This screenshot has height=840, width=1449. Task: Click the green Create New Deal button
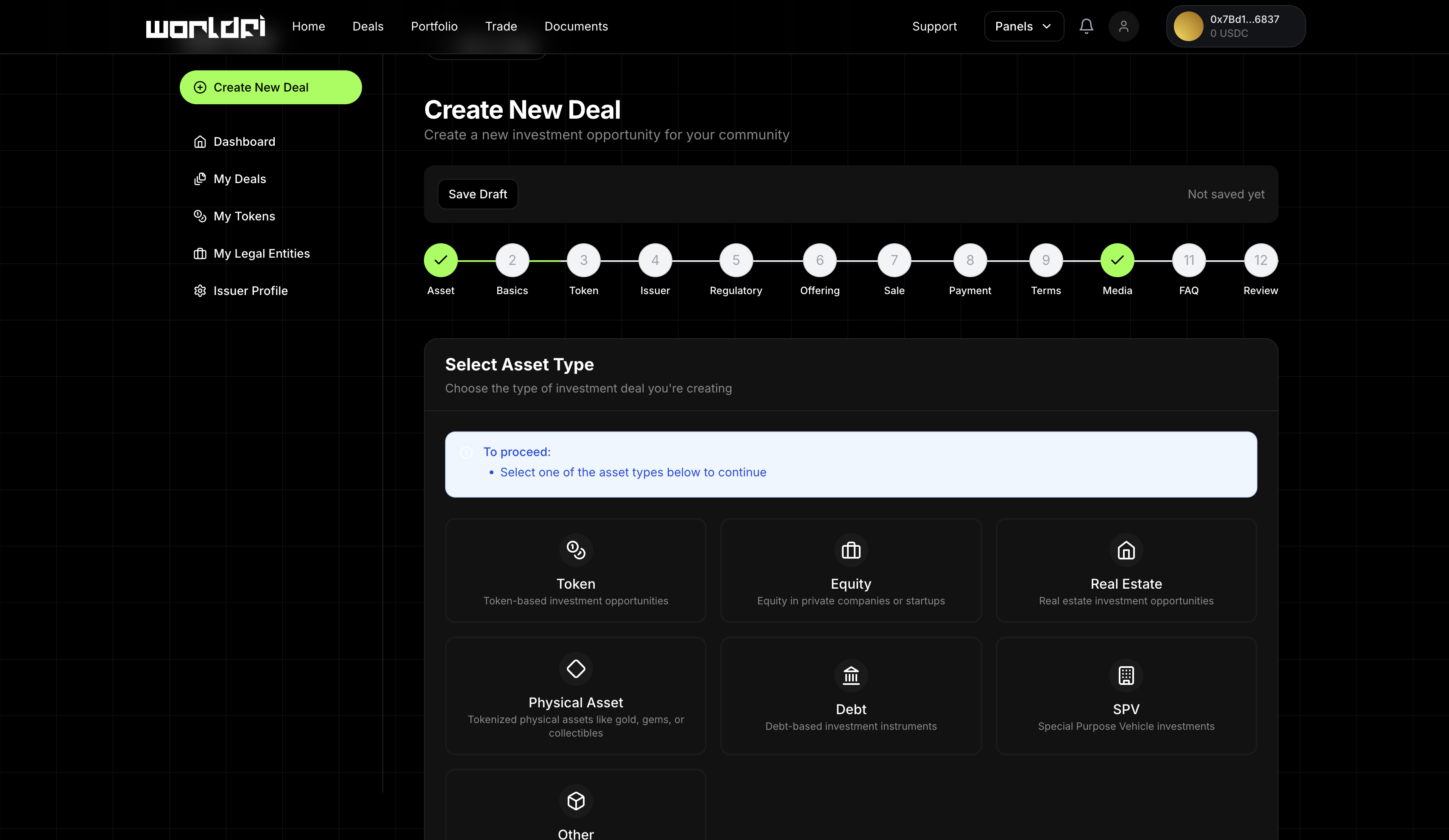(270, 87)
